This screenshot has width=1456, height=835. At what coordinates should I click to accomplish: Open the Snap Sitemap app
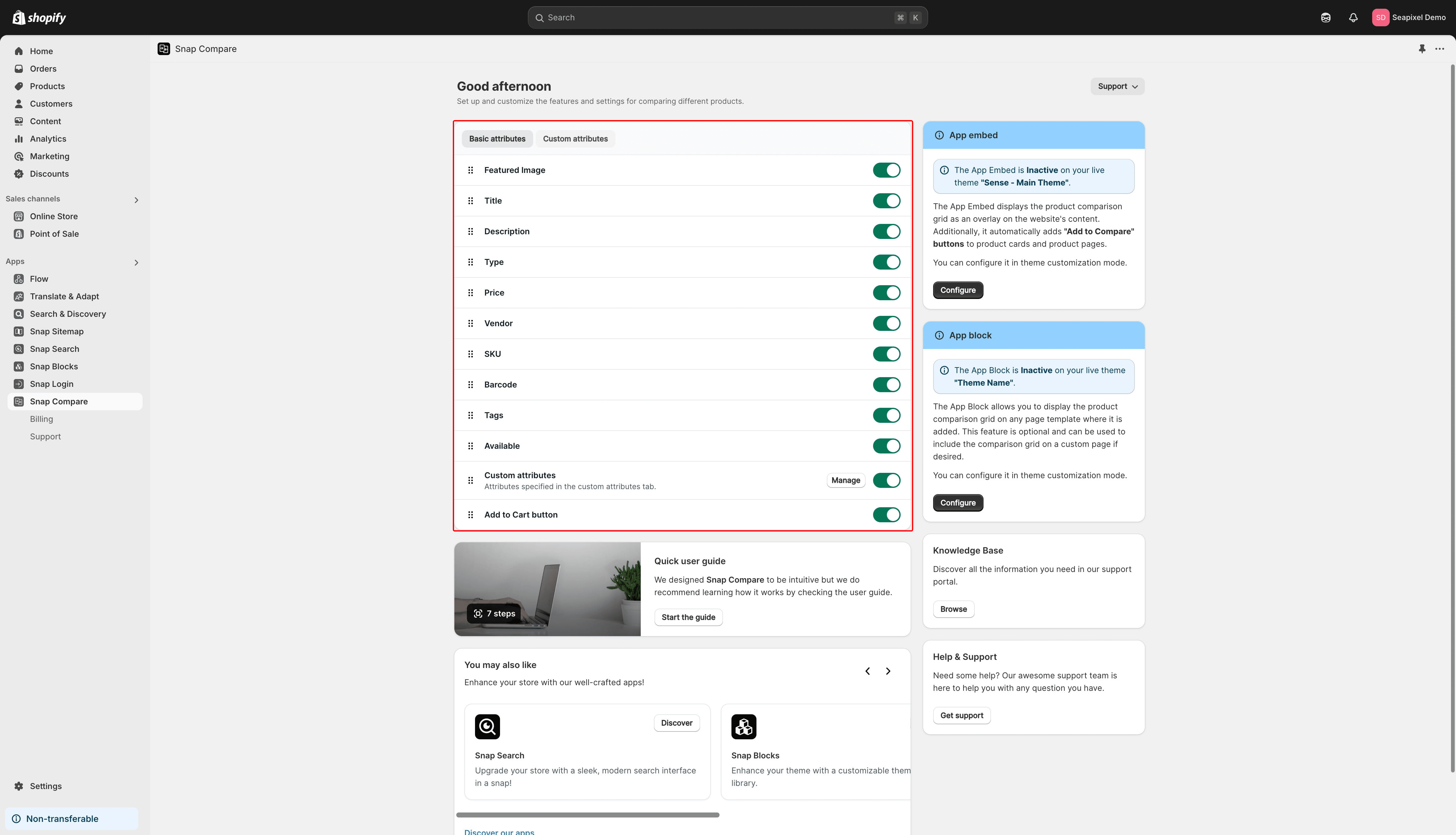pyautogui.click(x=57, y=331)
